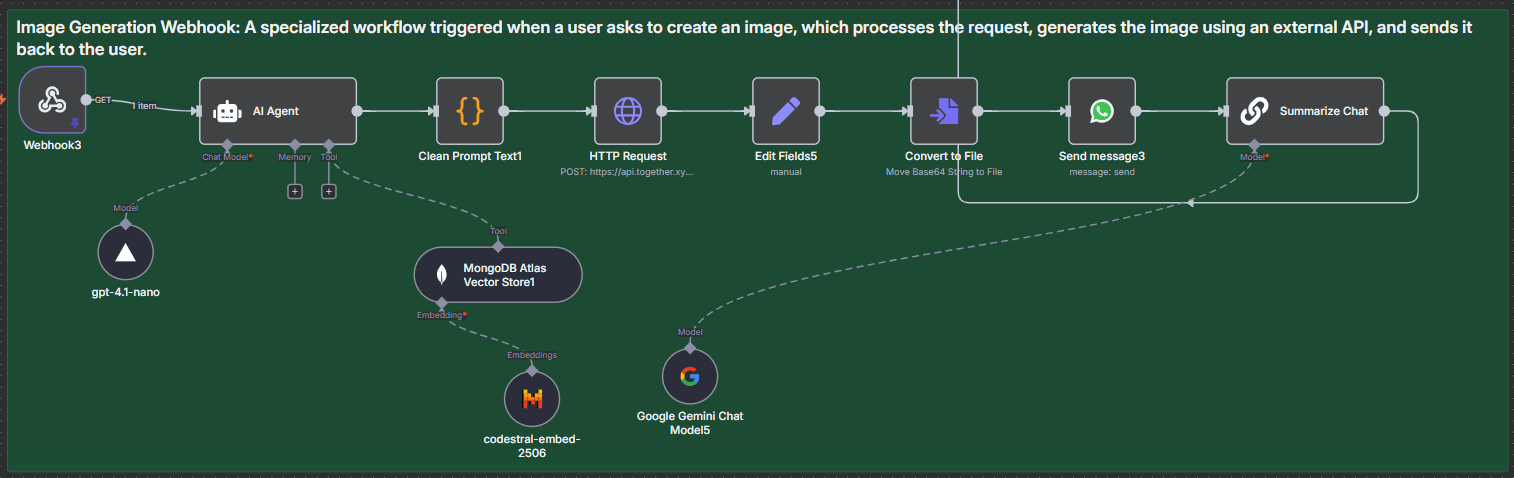Add a Tool sub-node via plus button
Image resolution: width=1514 pixels, height=478 pixels.
tap(328, 191)
